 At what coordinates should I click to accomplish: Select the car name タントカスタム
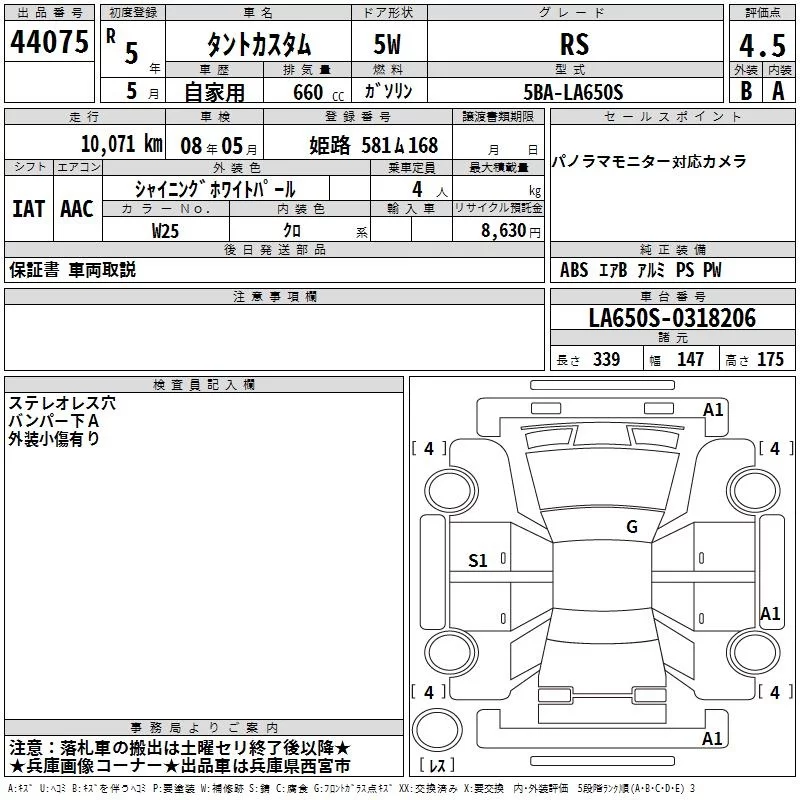259,44
